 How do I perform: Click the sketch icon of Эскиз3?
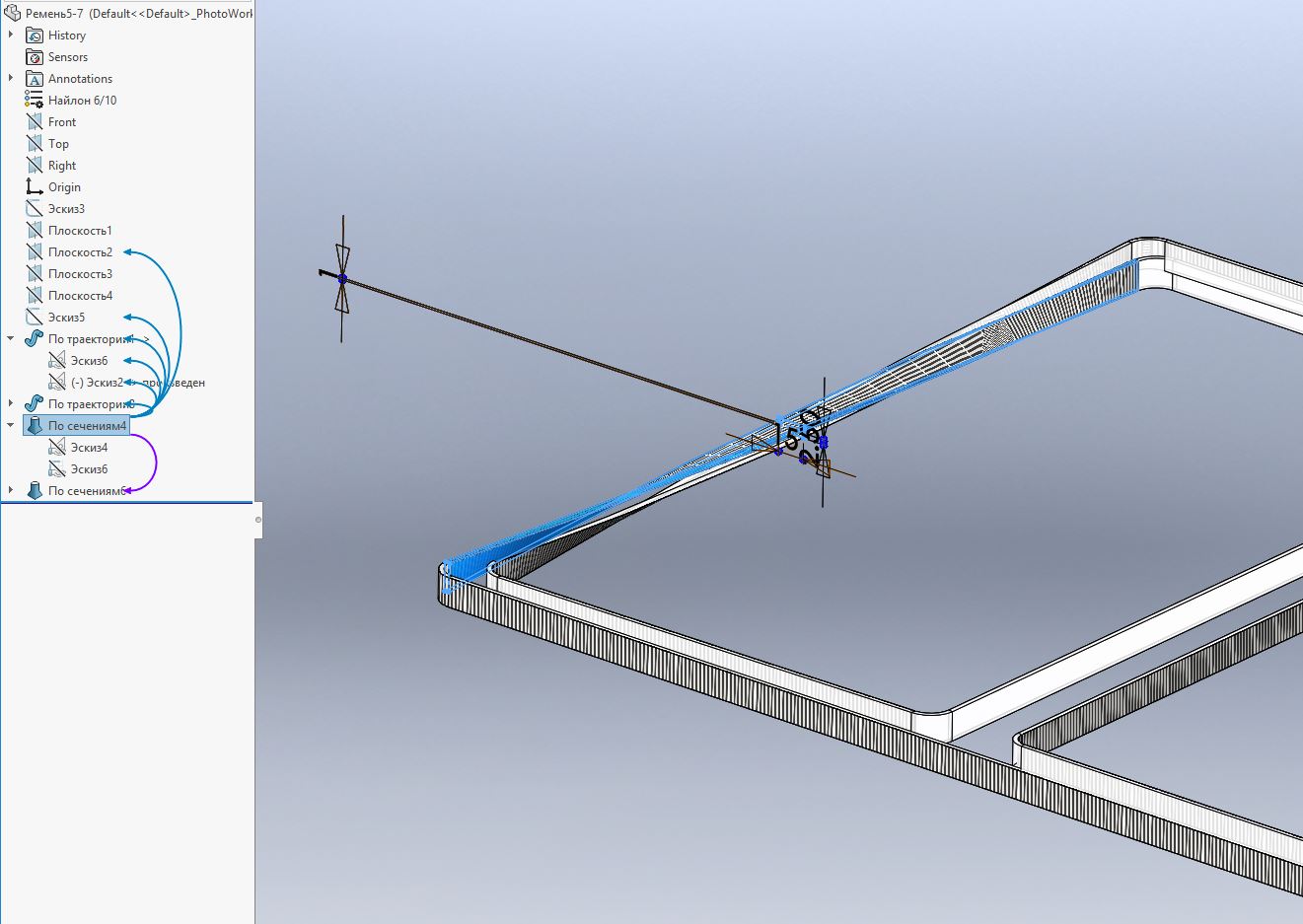pos(35,209)
